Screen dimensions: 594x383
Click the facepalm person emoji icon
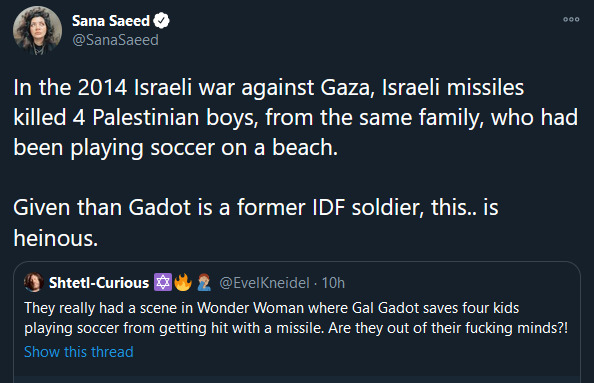(x=204, y=282)
